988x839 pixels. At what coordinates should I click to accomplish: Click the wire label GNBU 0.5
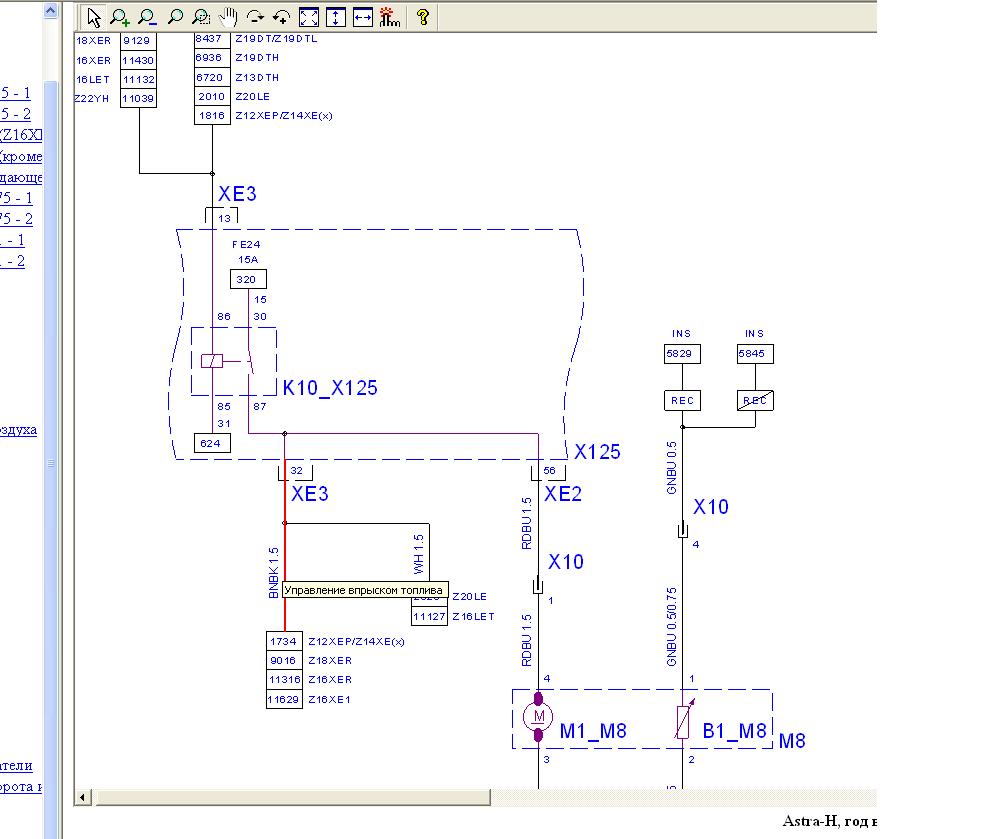[671, 467]
